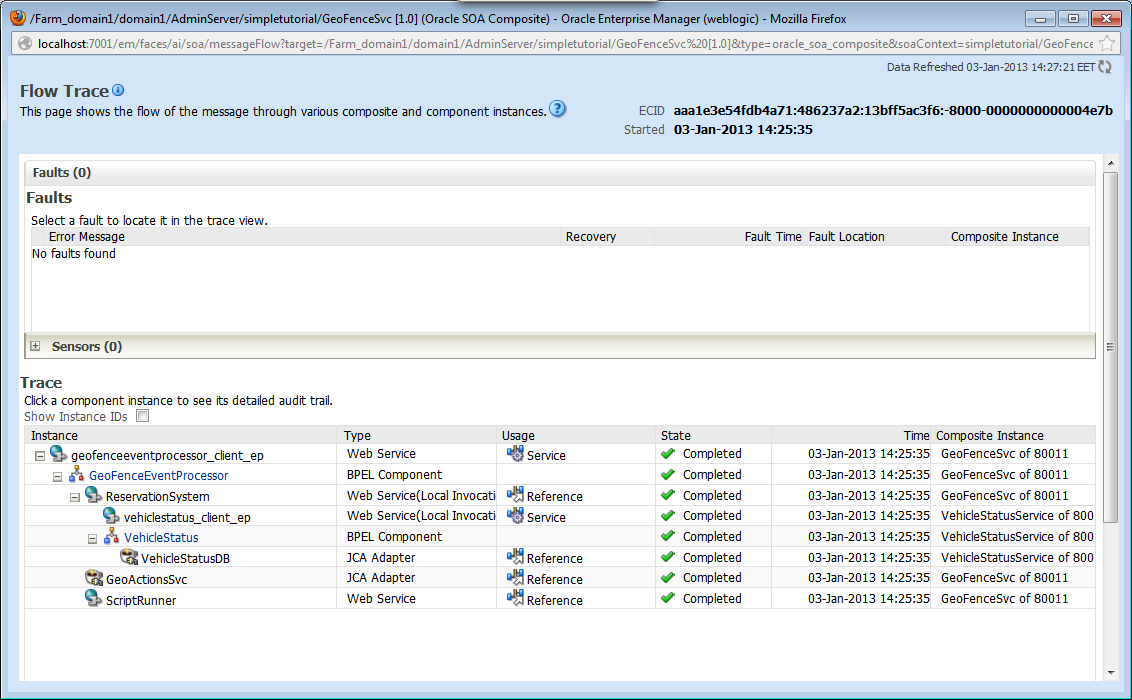Viewport: 1132px width, 700px height.
Task: Click the VehicleStatusDB adapter icon
Action: coord(129,557)
